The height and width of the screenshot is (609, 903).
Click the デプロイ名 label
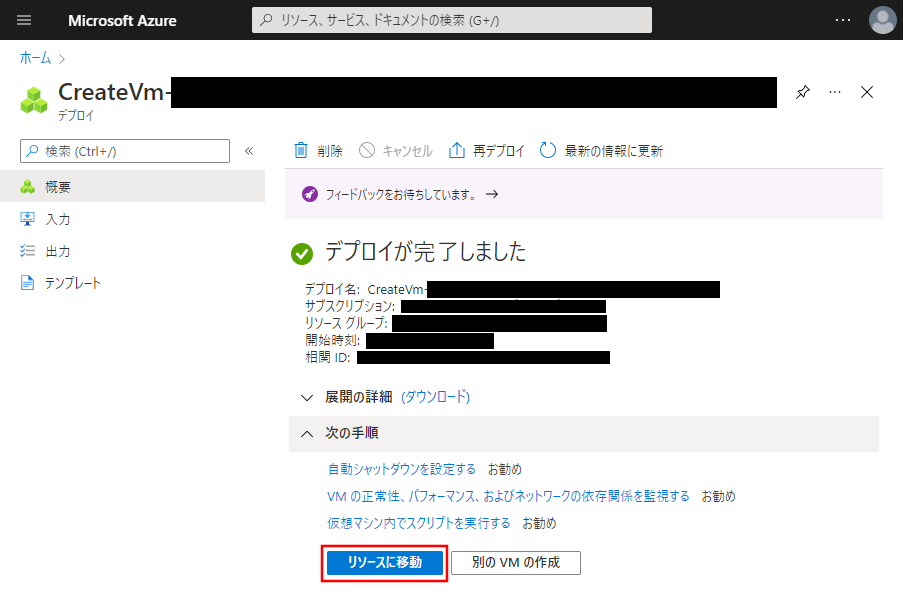point(332,289)
